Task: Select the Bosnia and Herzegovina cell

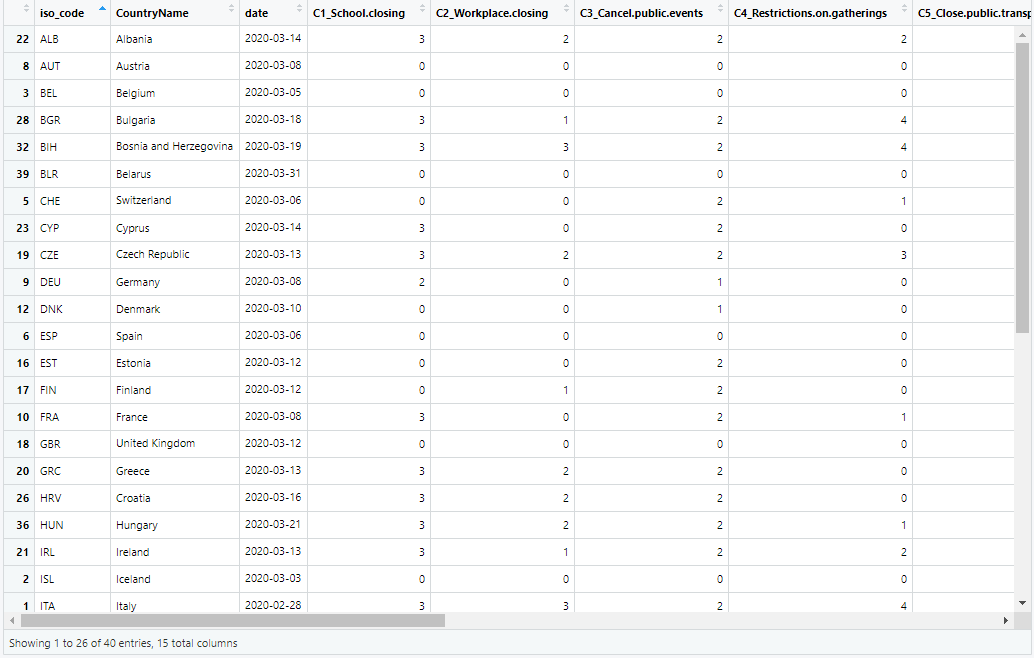Action: pos(174,147)
